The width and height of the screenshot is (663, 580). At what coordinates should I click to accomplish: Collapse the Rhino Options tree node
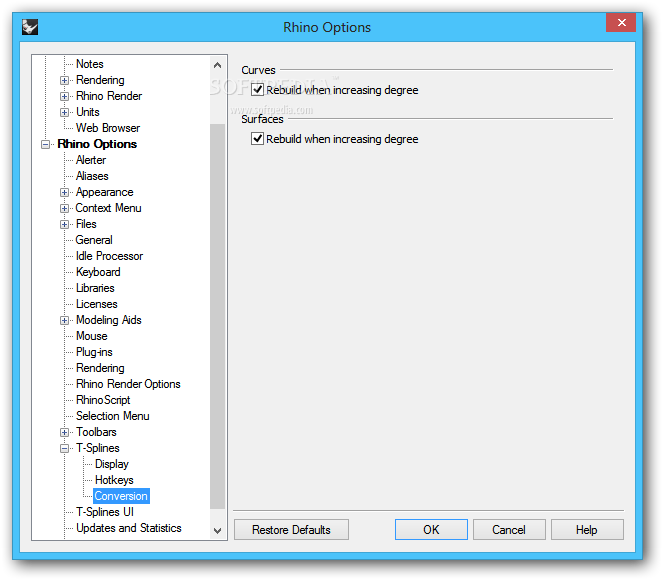[45, 145]
